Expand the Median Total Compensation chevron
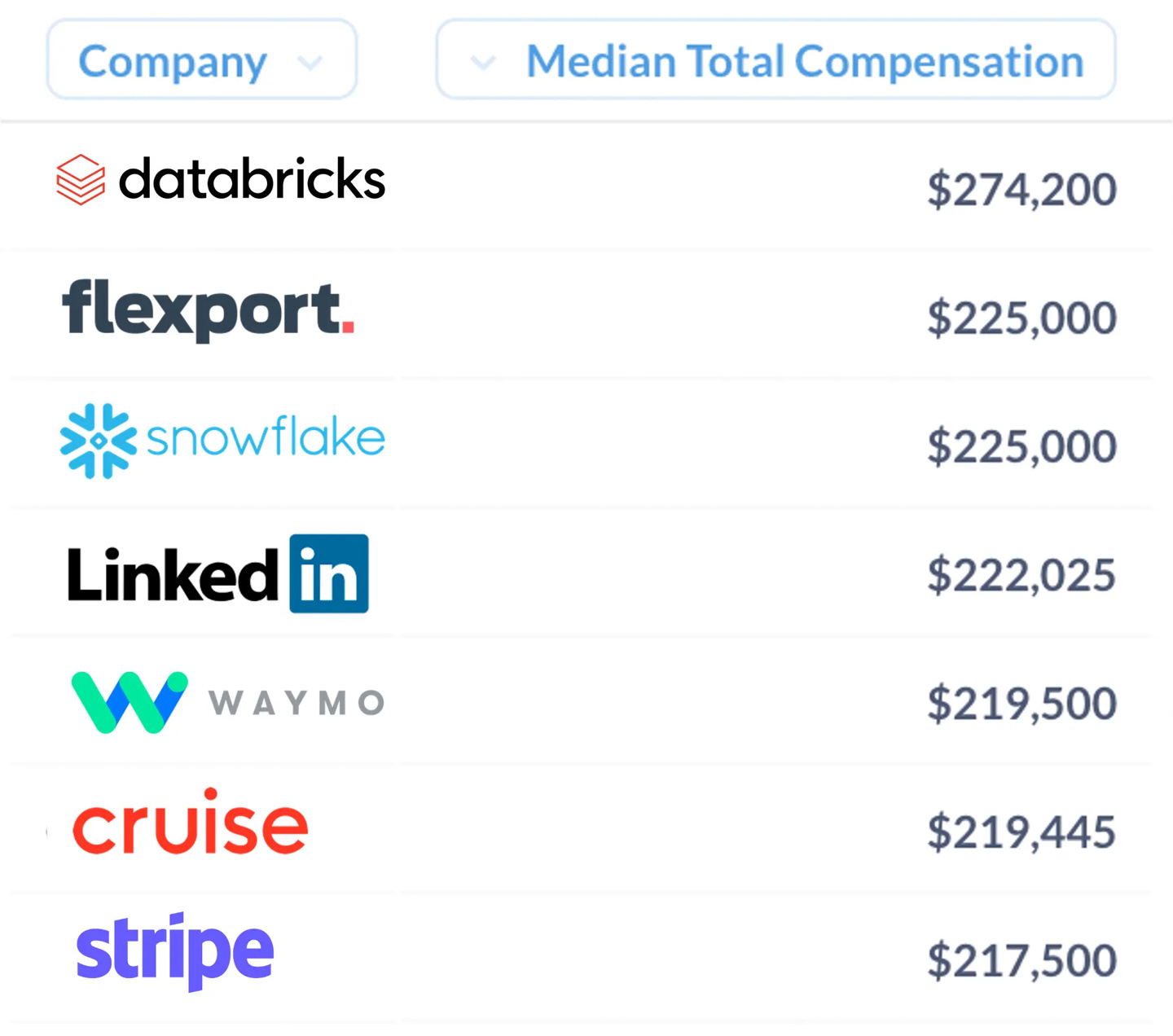Screen dimensions: 1173x1036 483,62
